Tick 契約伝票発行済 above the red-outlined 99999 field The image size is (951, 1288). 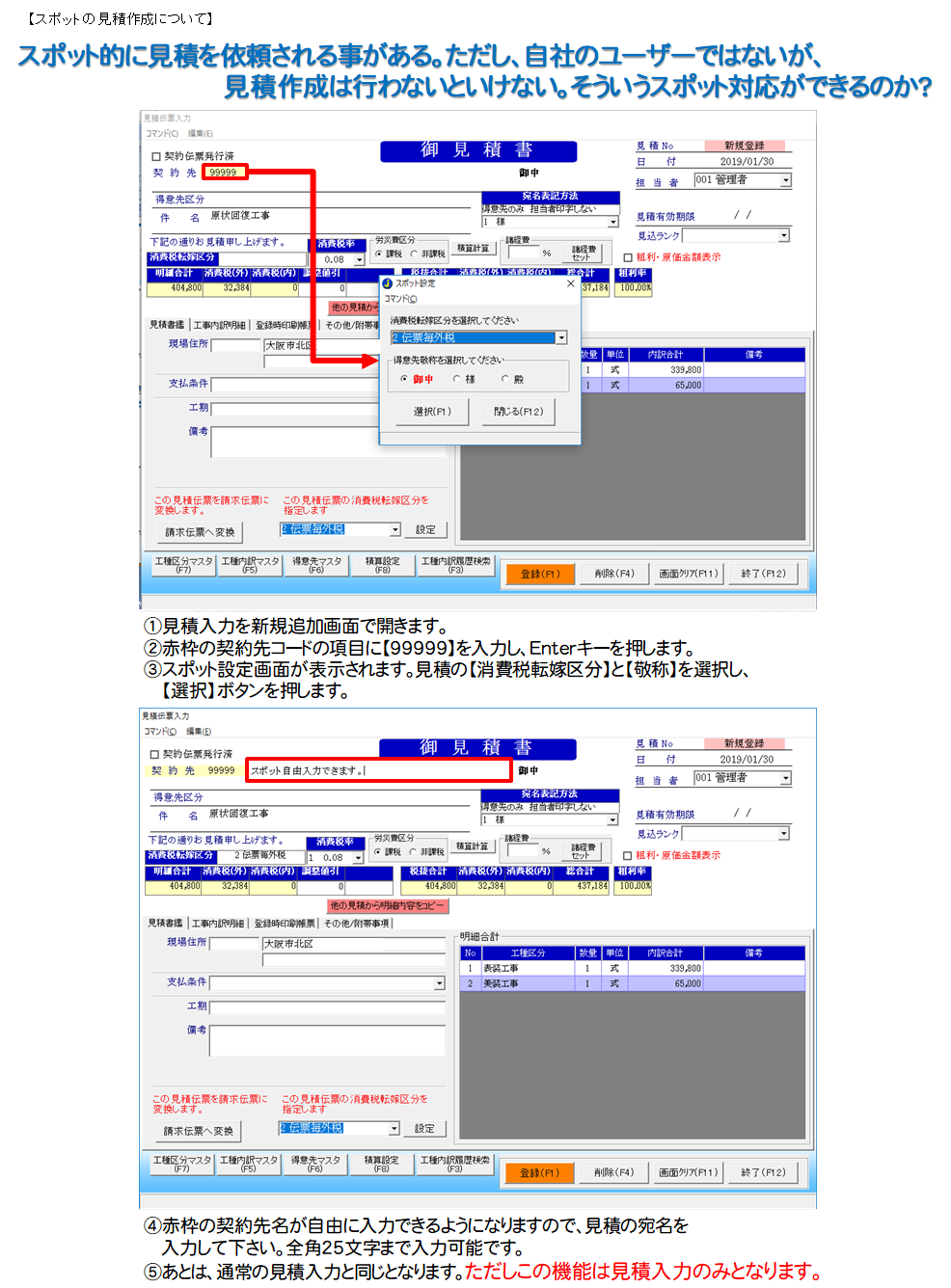point(156,156)
